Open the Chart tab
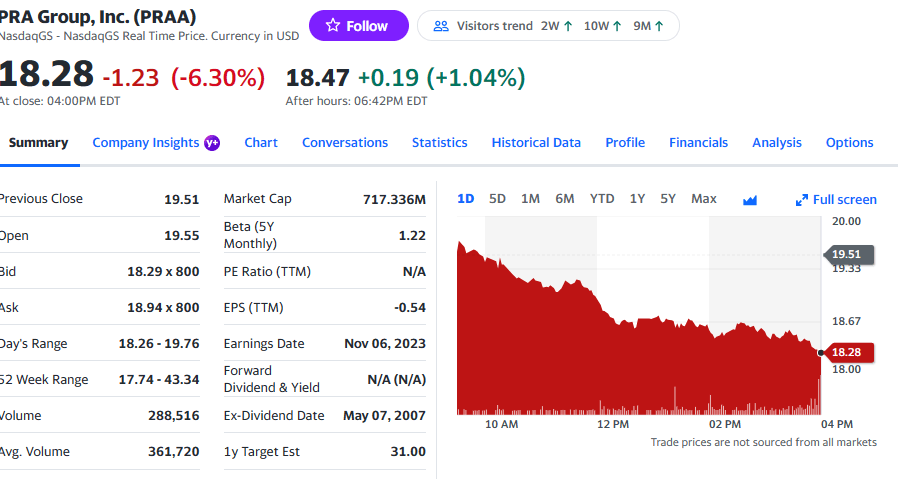The height and width of the screenshot is (479, 898). (261, 143)
